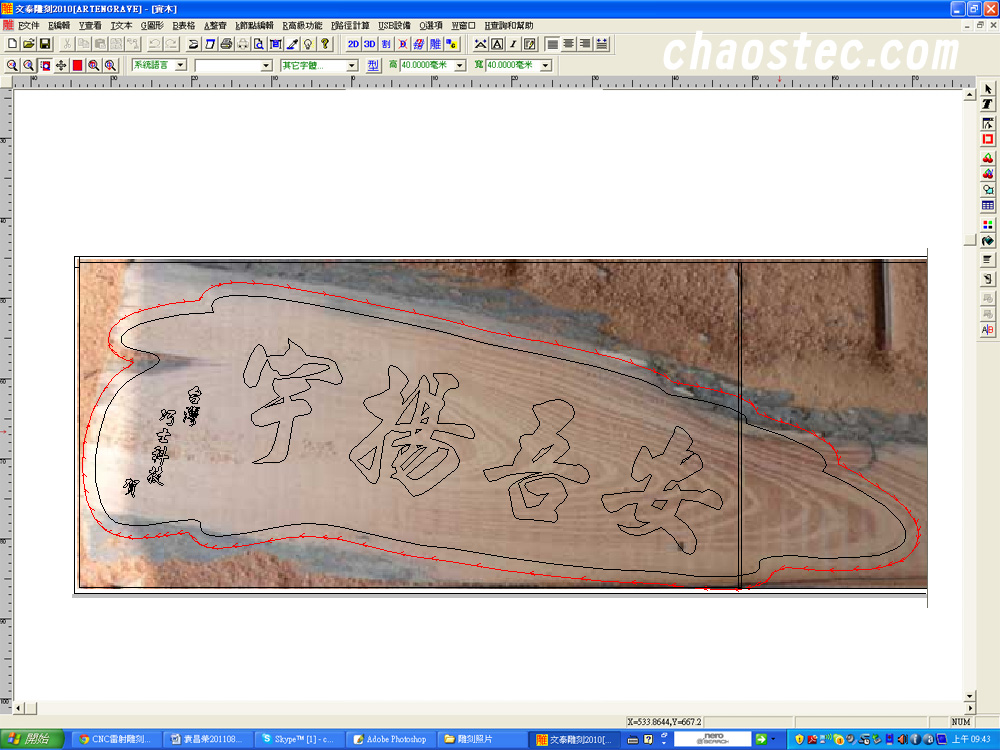Select the pan four-arrow move tool
Viewport: 1000px width, 750px height.
[61, 65]
